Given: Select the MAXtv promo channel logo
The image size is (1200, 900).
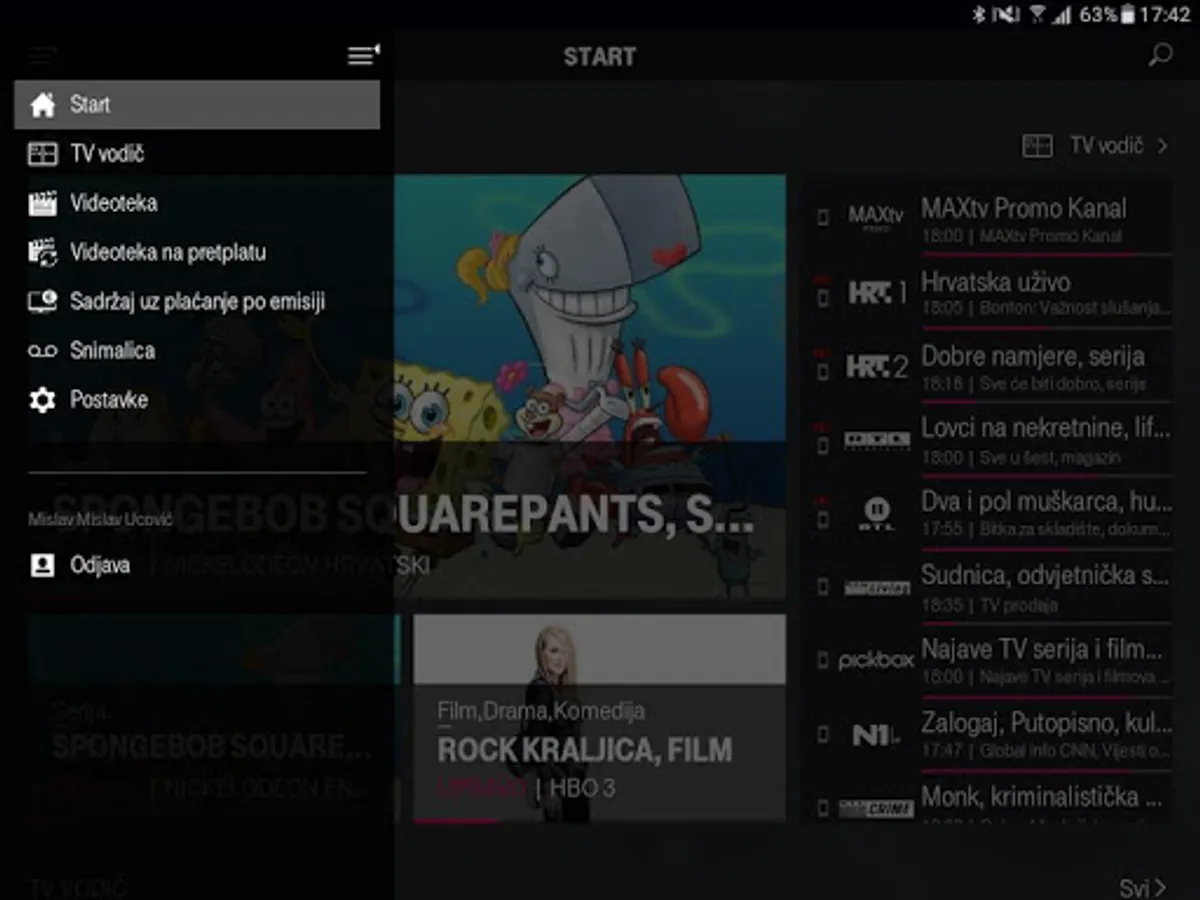Looking at the screenshot, I should 876,216.
